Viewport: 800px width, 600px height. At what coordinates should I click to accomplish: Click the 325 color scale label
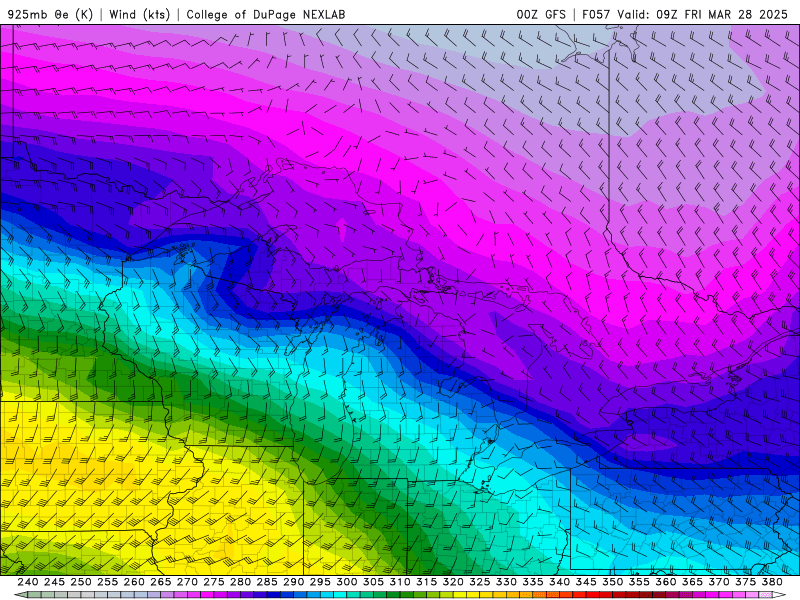click(x=479, y=582)
